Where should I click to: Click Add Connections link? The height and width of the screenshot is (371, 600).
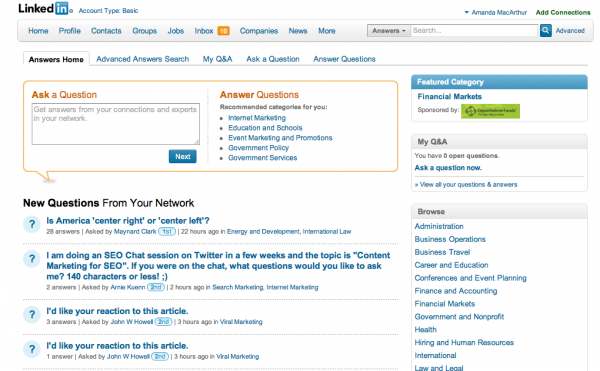(x=563, y=13)
